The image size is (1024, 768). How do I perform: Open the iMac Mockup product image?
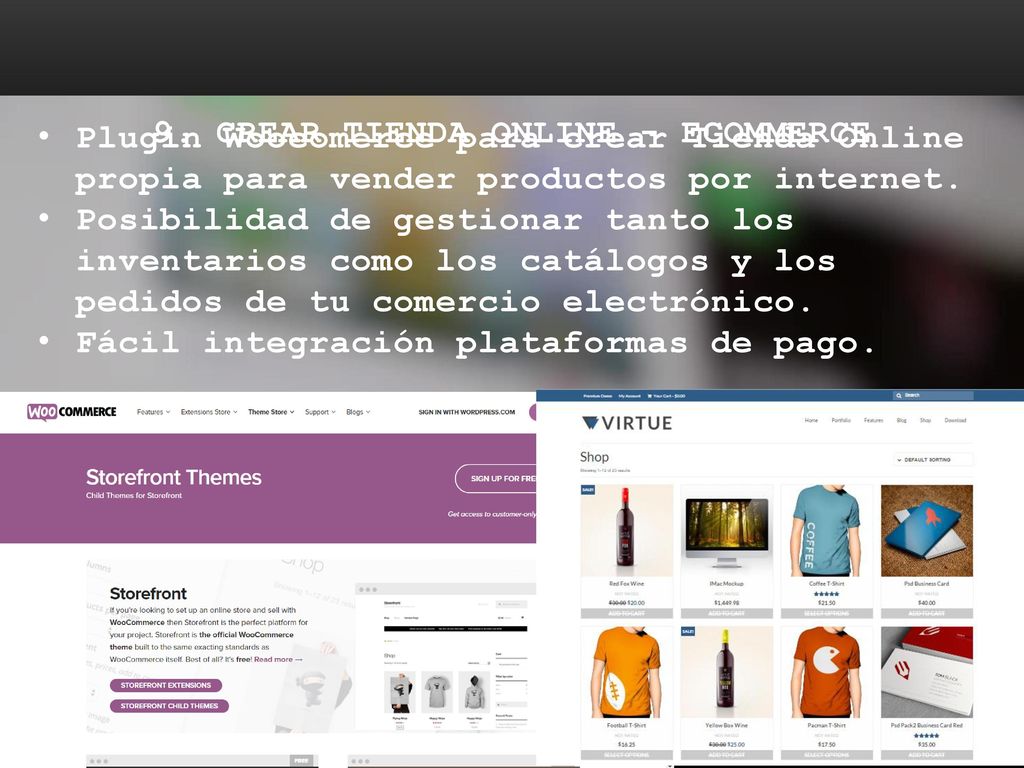pos(726,530)
